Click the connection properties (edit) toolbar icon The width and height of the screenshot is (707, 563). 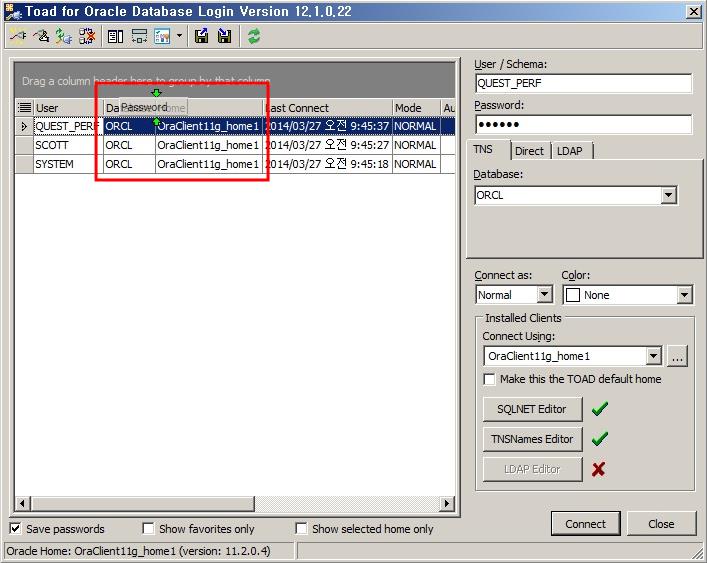coord(40,36)
